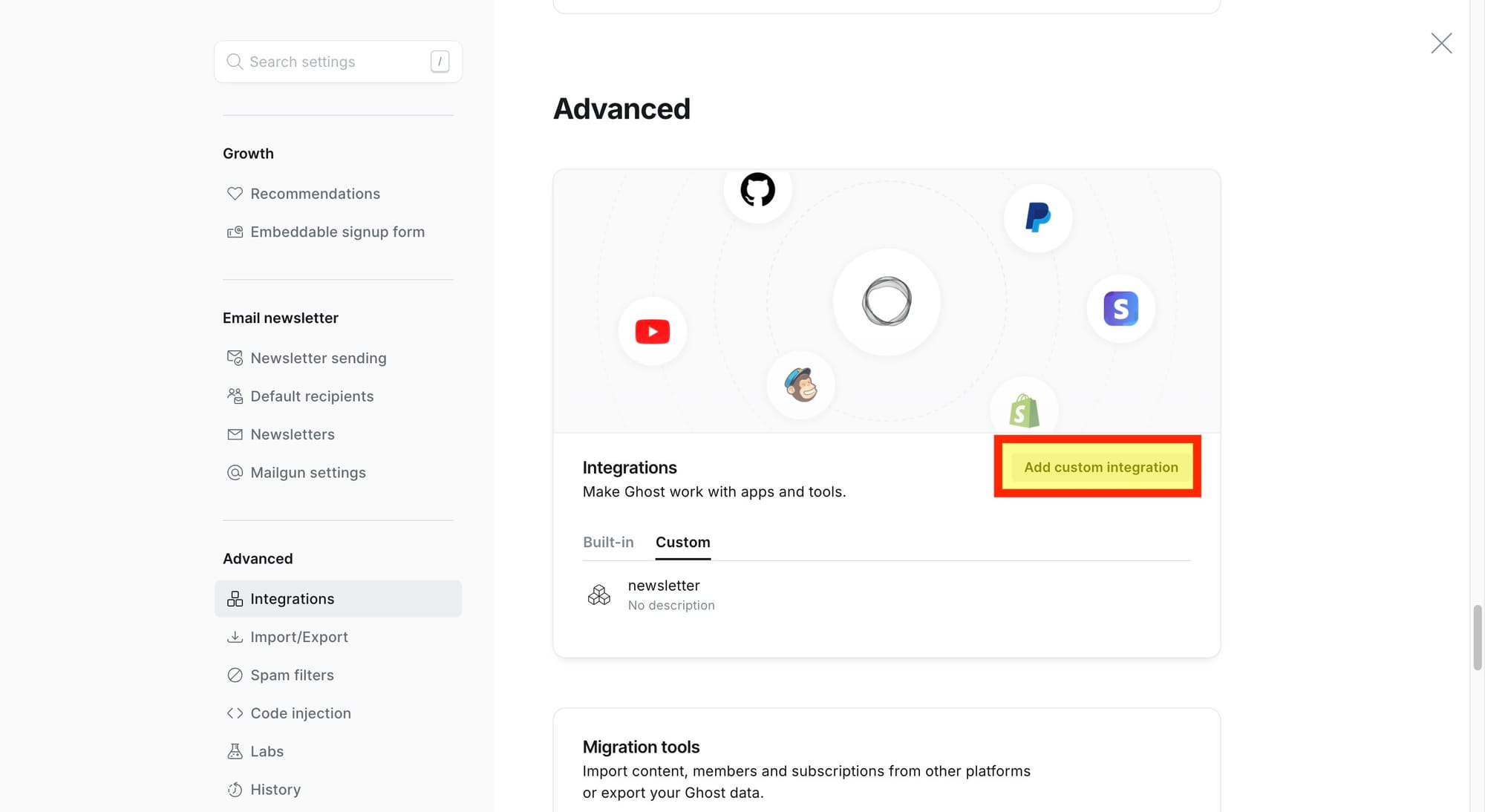
Task: Open Embeddable signup form settings
Action: pyautogui.click(x=338, y=232)
